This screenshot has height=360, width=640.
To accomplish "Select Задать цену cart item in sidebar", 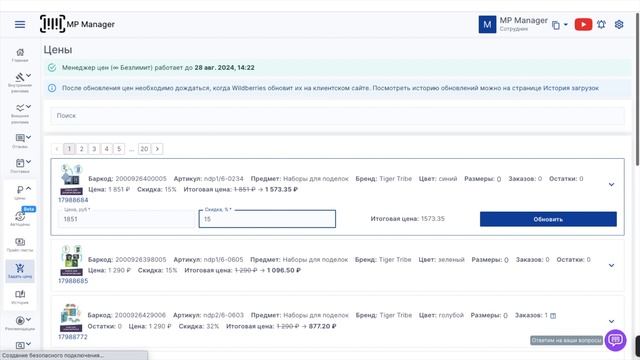I will click(20, 271).
